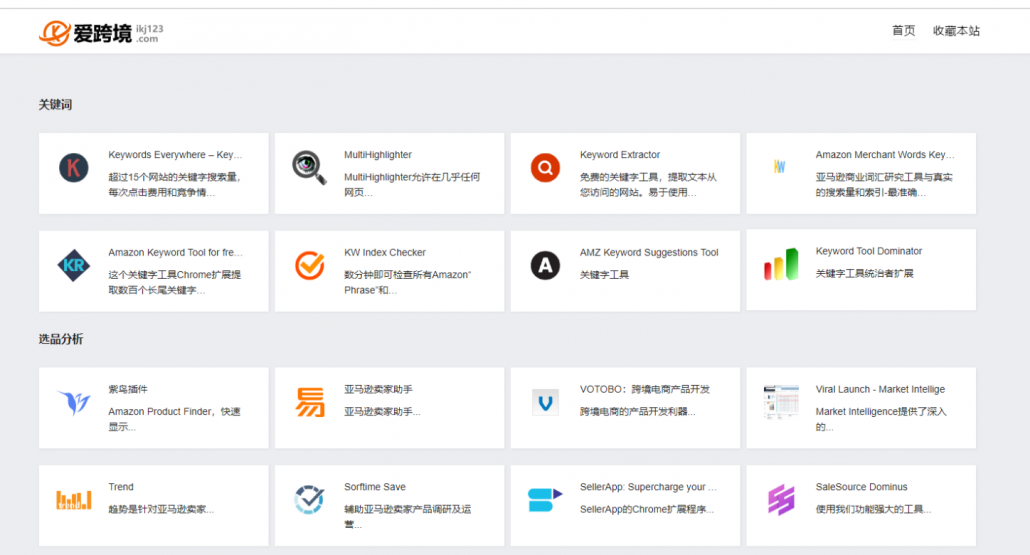This screenshot has height=555, width=1030.
Task: Click the KW Index Checker checkmark icon
Action: pyautogui.click(x=309, y=265)
